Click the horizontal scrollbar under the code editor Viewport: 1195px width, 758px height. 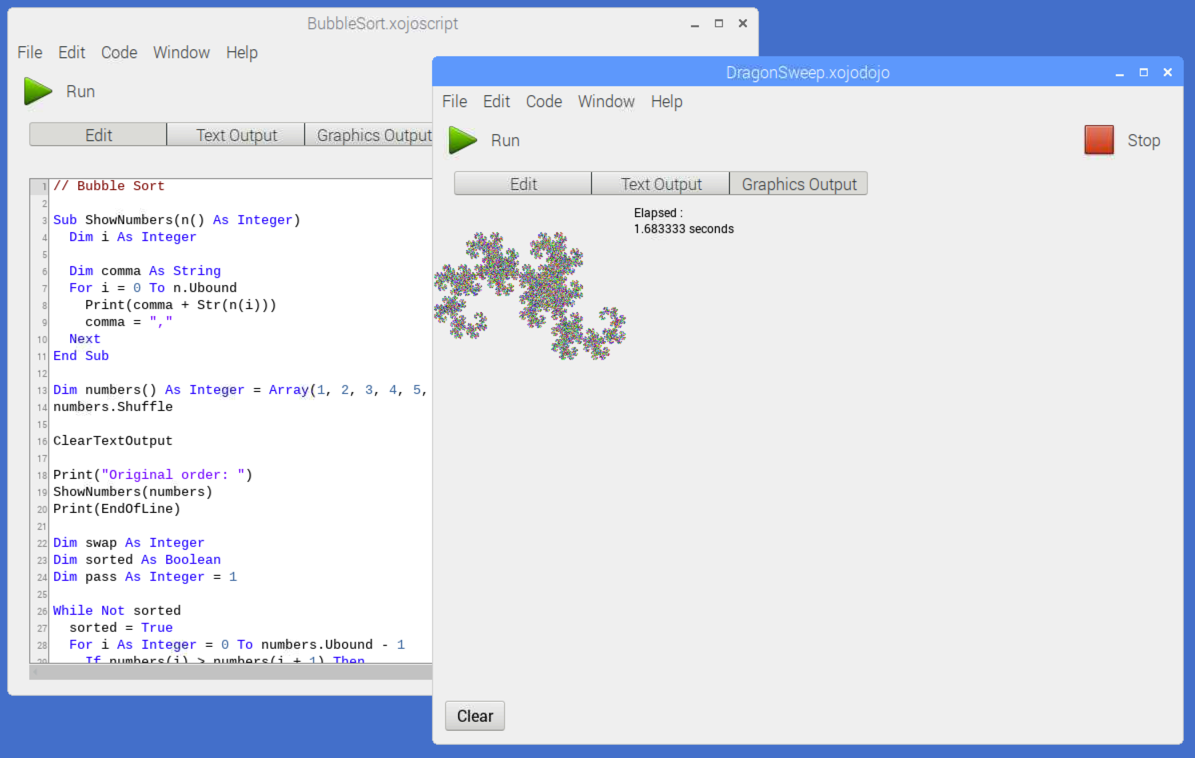(230, 673)
